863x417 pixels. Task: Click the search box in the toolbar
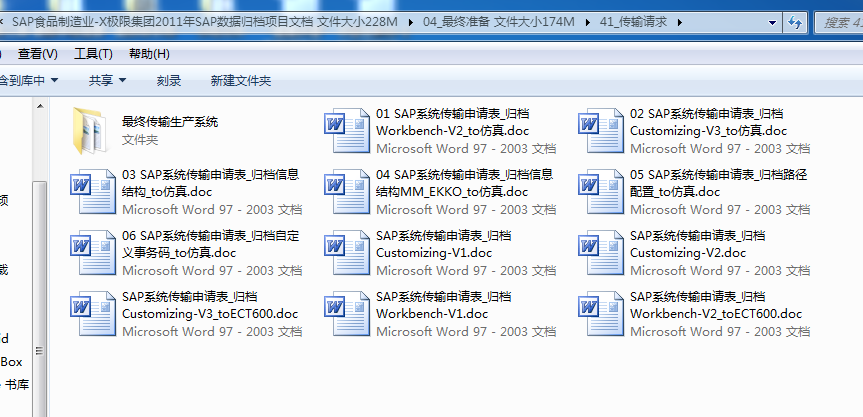(x=839, y=23)
